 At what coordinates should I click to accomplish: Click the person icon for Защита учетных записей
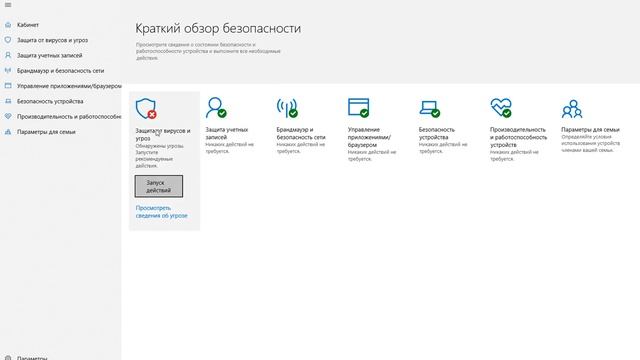pyautogui.click(x=8, y=55)
